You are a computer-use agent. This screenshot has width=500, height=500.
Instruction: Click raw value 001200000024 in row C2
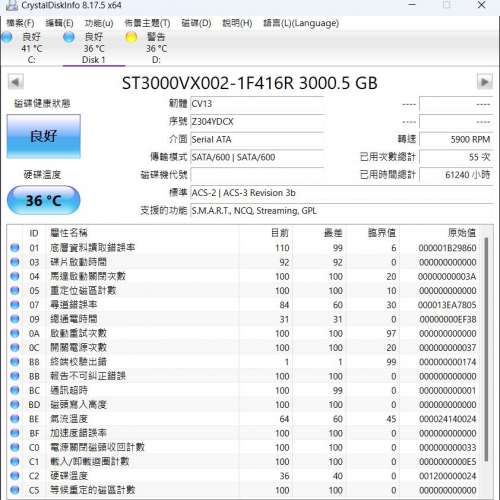click(447, 476)
